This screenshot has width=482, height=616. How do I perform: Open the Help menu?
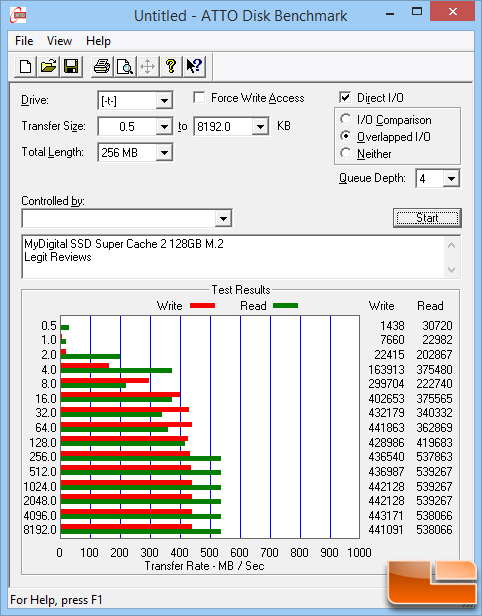(98, 41)
